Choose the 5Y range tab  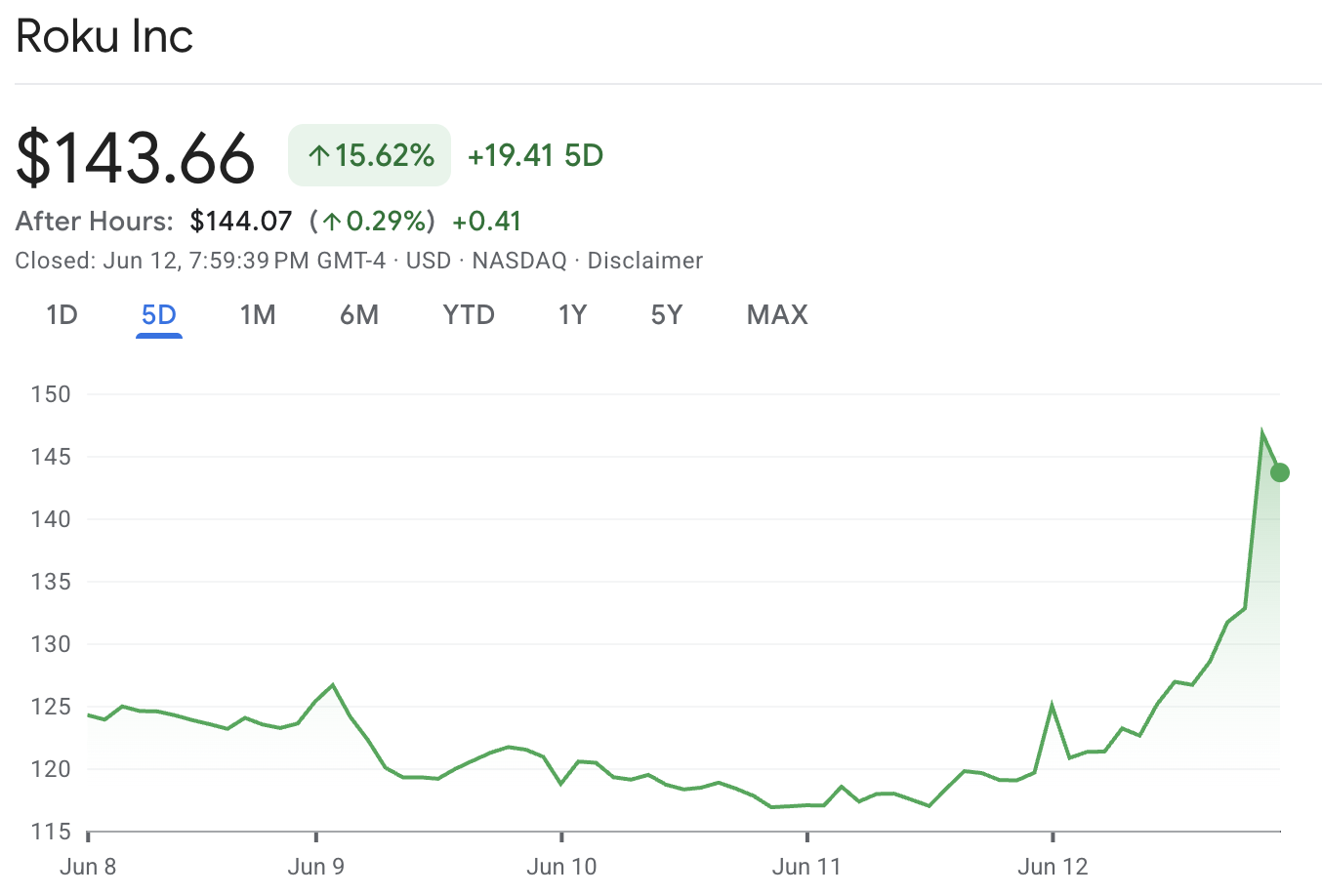[x=667, y=314]
